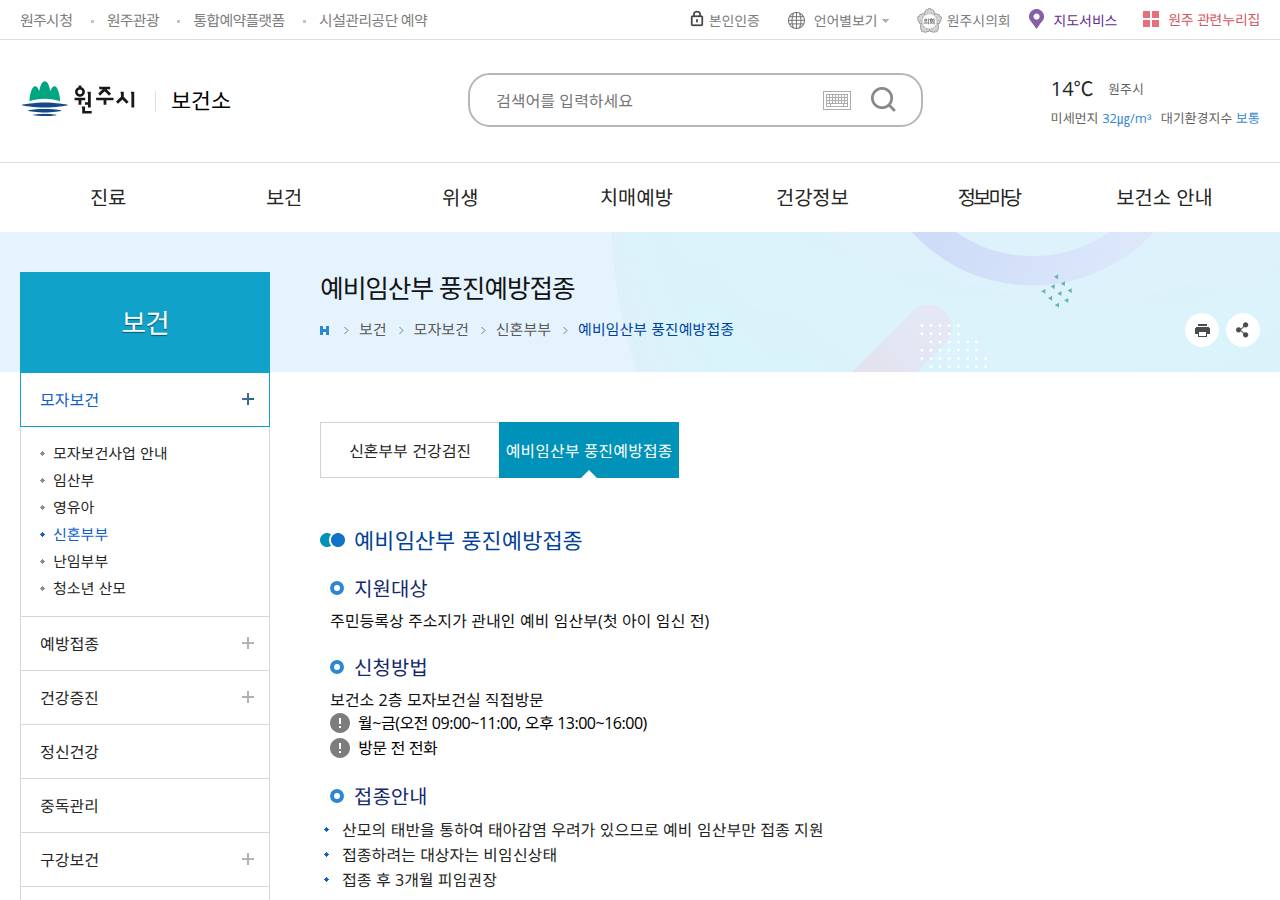Open the 보건소 안내 main menu
The width and height of the screenshot is (1280, 900).
1164,197
